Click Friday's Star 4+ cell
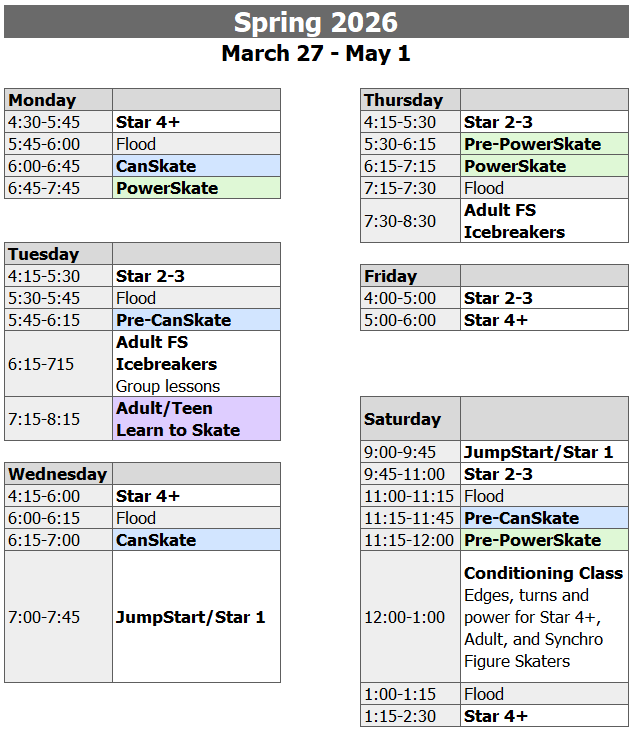 544,320
